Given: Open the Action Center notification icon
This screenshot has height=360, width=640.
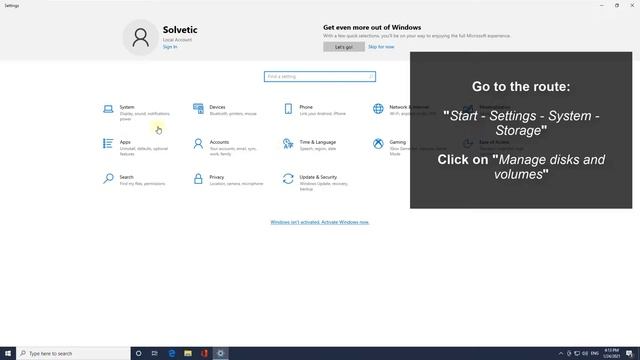Looking at the screenshot, I should (629, 353).
